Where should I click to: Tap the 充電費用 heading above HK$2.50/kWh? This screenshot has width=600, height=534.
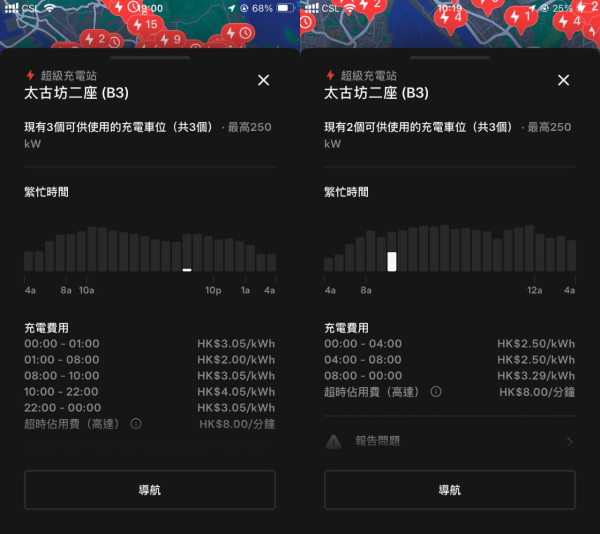346,328
